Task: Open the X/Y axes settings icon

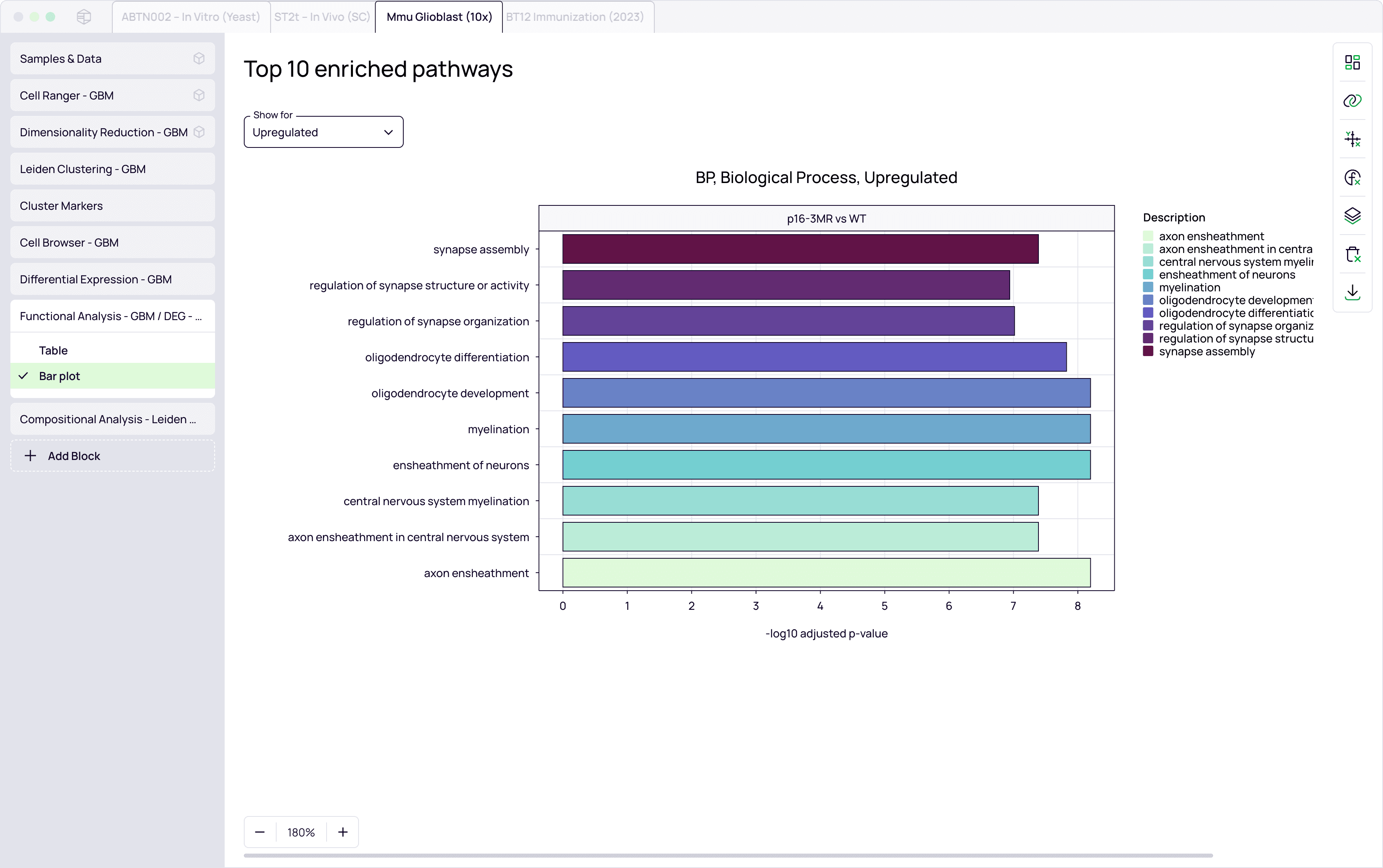Action: coord(1352,139)
